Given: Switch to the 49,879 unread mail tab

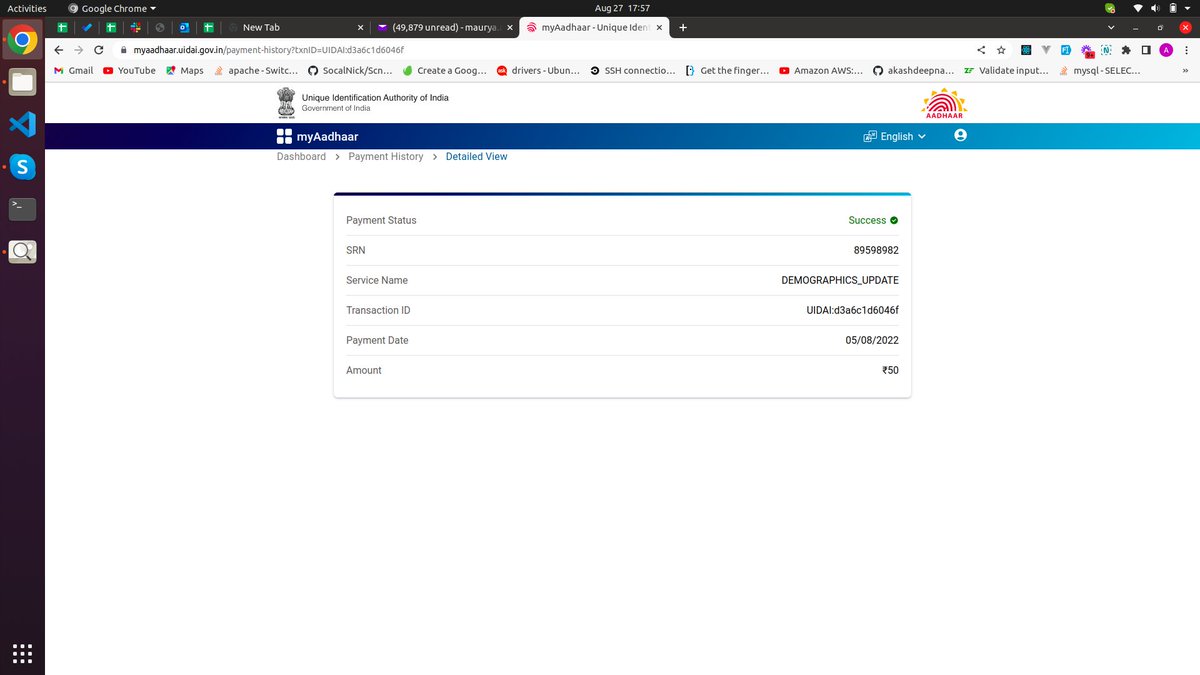Looking at the screenshot, I should (x=444, y=27).
